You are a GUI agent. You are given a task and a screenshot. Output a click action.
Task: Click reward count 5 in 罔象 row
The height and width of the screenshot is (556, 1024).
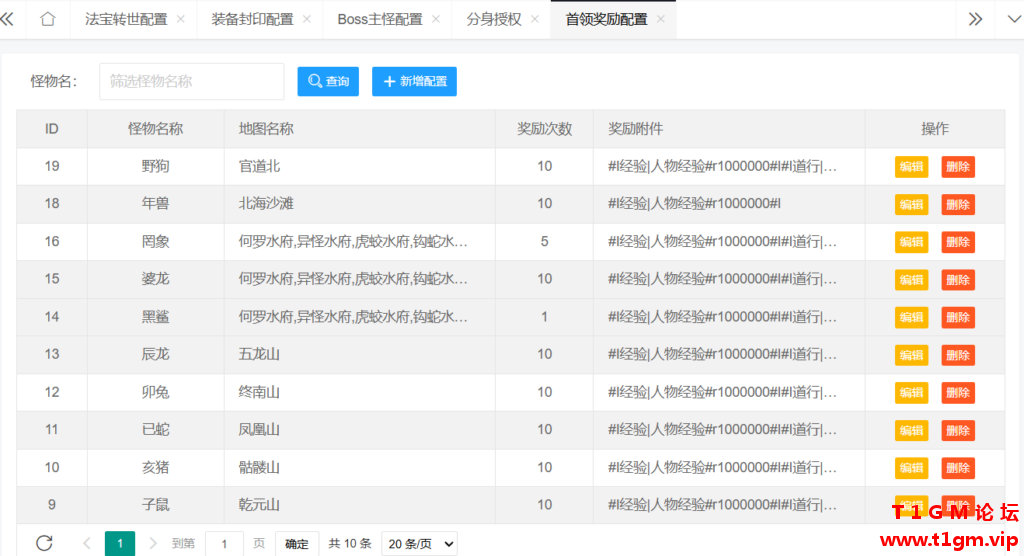[544, 242]
